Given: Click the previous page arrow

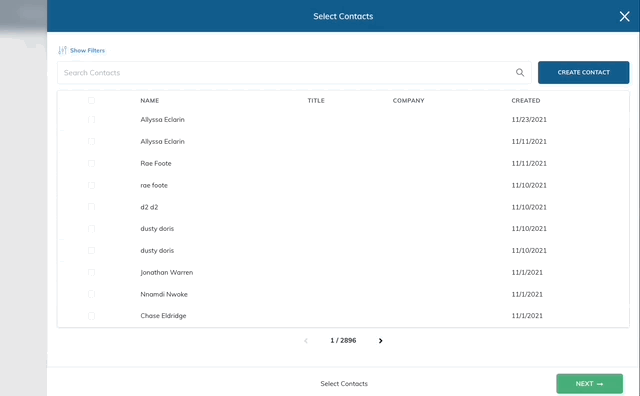Looking at the screenshot, I should pyautogui.click(x=306, y=340).
